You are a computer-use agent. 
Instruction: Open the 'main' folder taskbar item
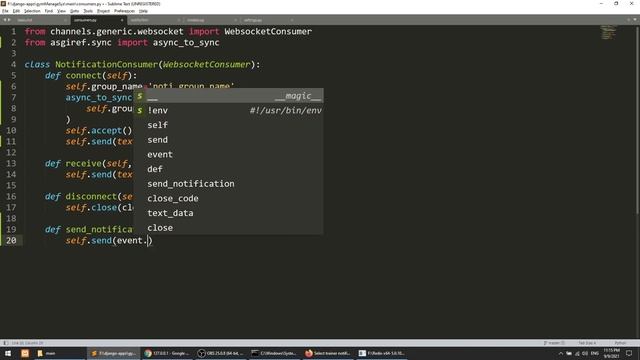pos(60,353)
